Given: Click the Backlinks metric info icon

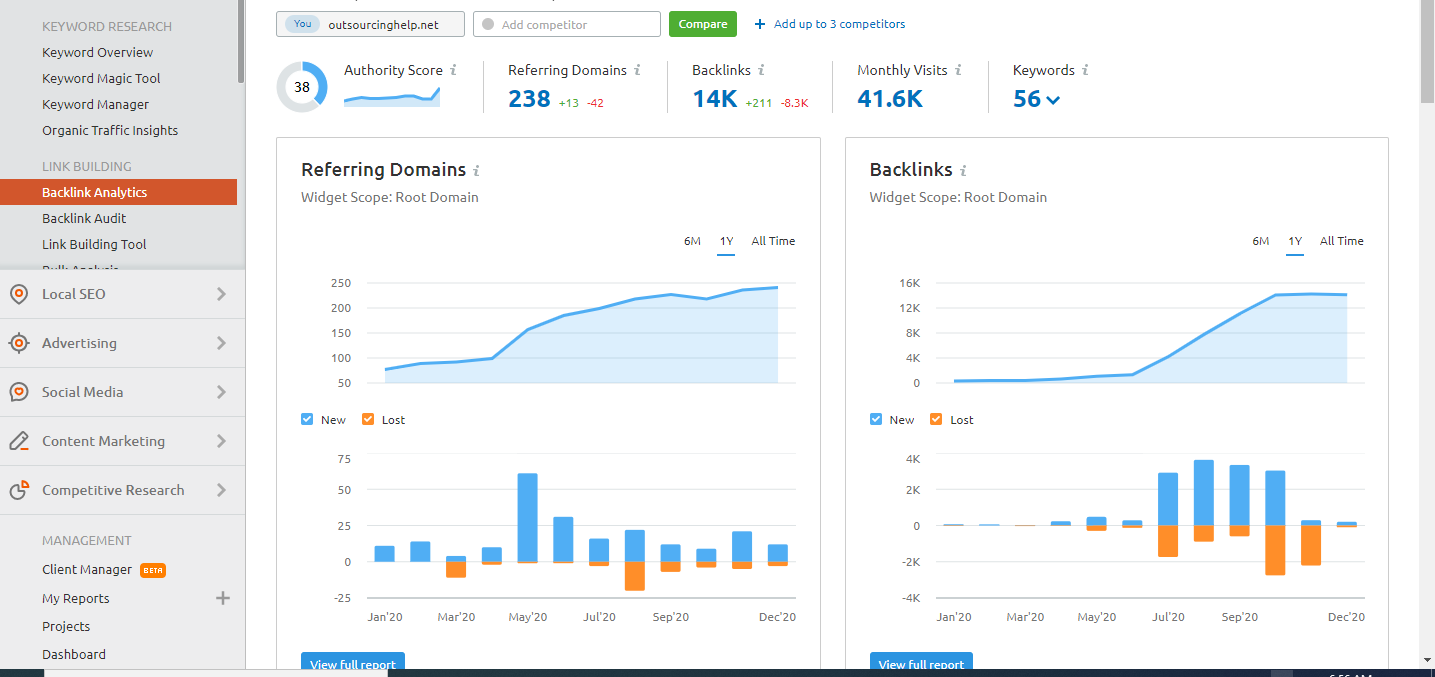Looking at the screenshot, I should (761, 70).
